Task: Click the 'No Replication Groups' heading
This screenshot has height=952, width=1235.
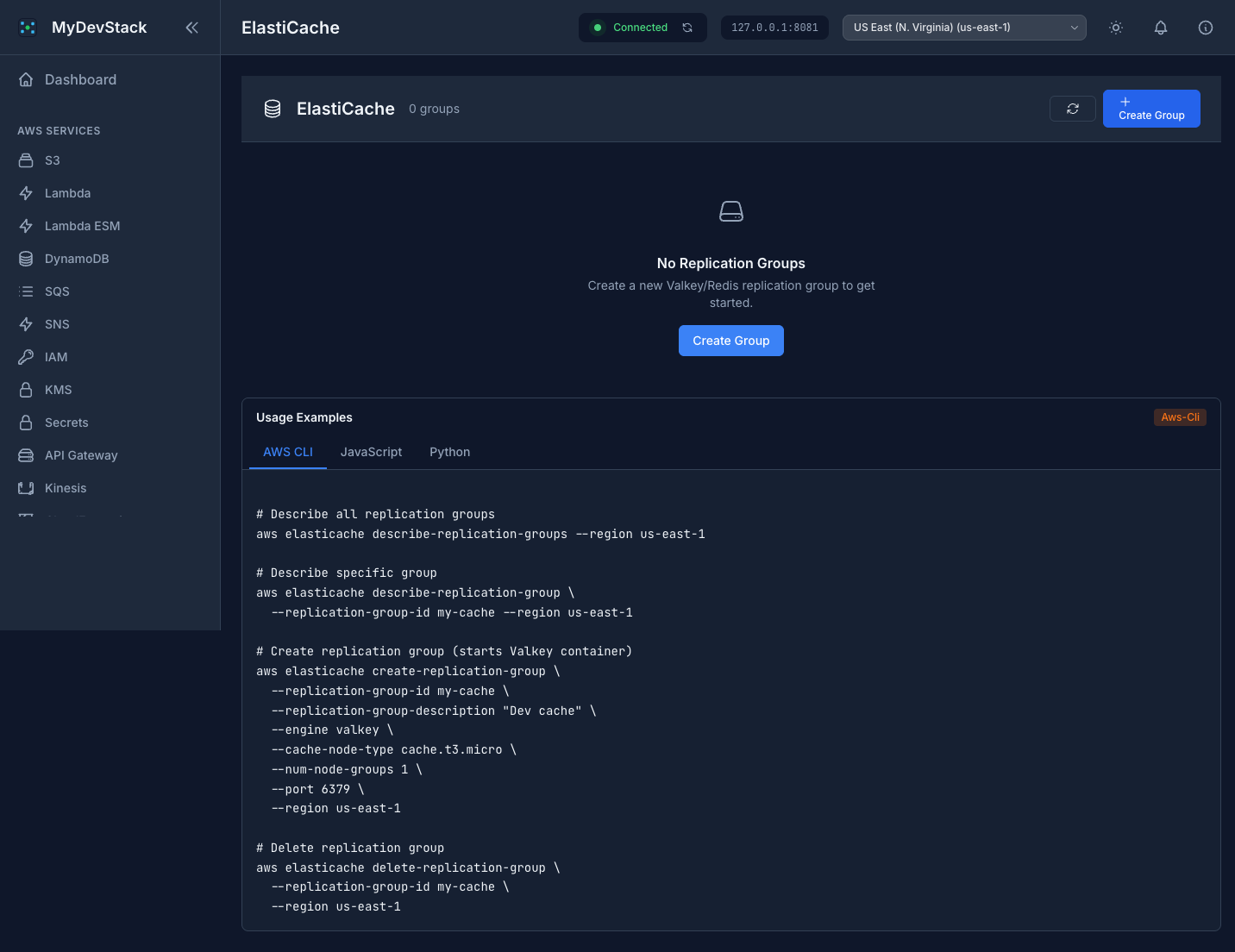Action: [x=731, y=263]
